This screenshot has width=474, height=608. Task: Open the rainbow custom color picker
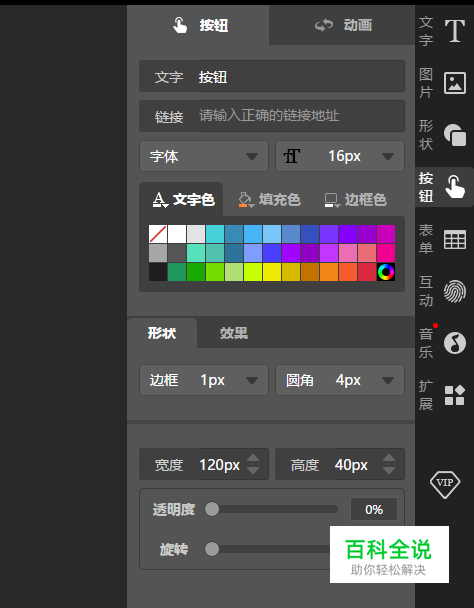tap(386, 272)
